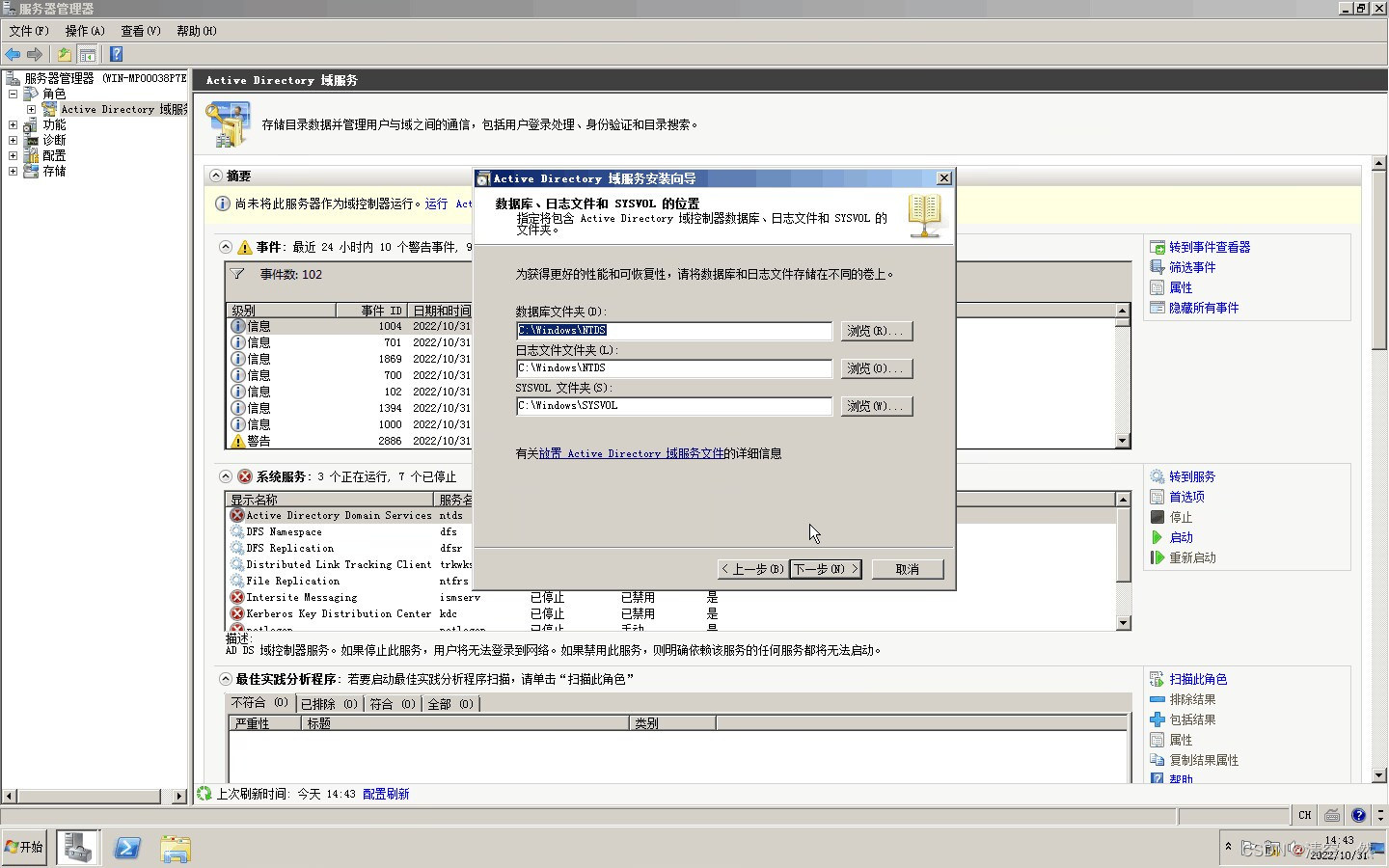Click 扫描此角色 link
Image resolution: width=1389 pixels, height=868 pixels.
[x=1198, y=679]
